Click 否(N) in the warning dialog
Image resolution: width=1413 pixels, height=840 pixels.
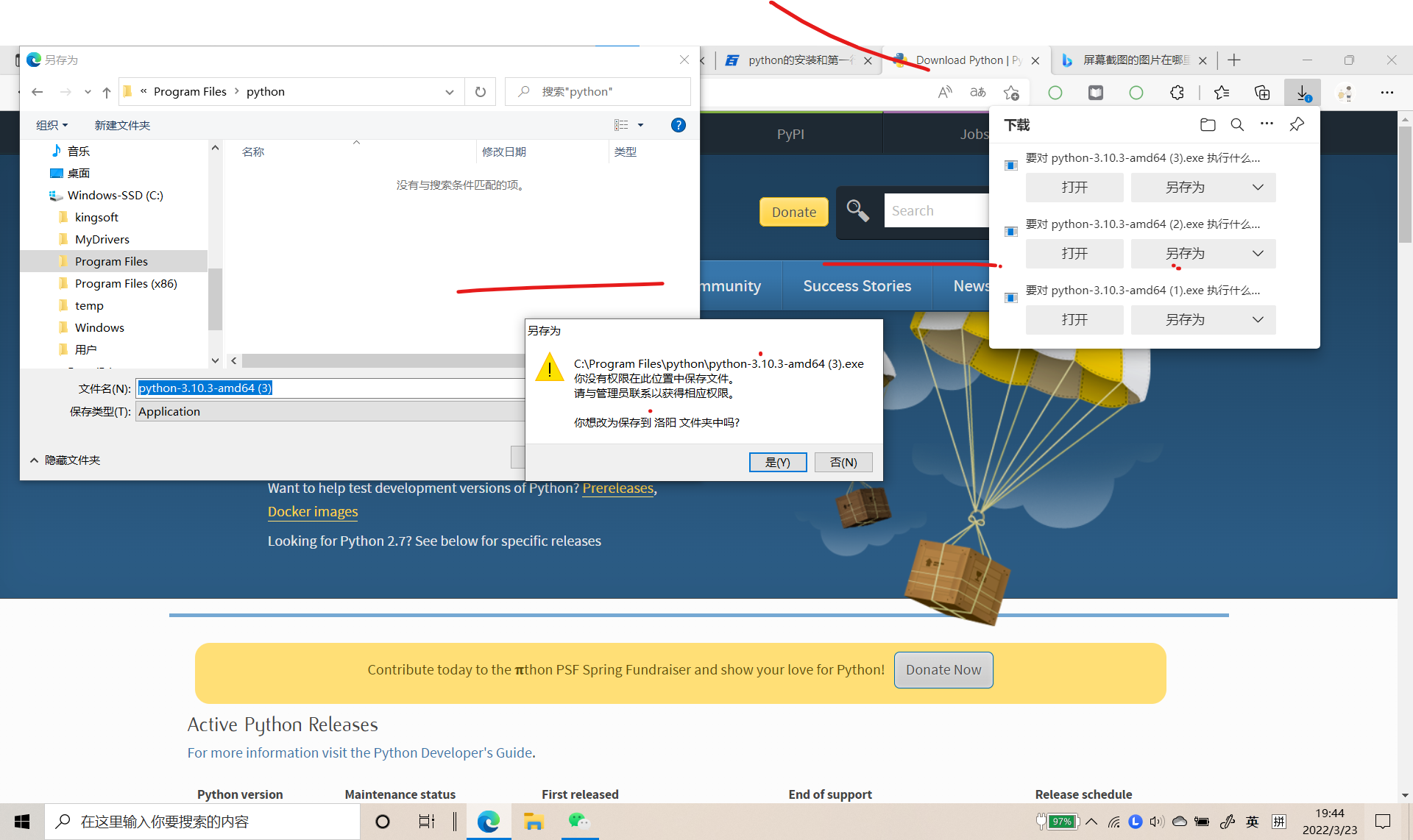click(843, 462)
